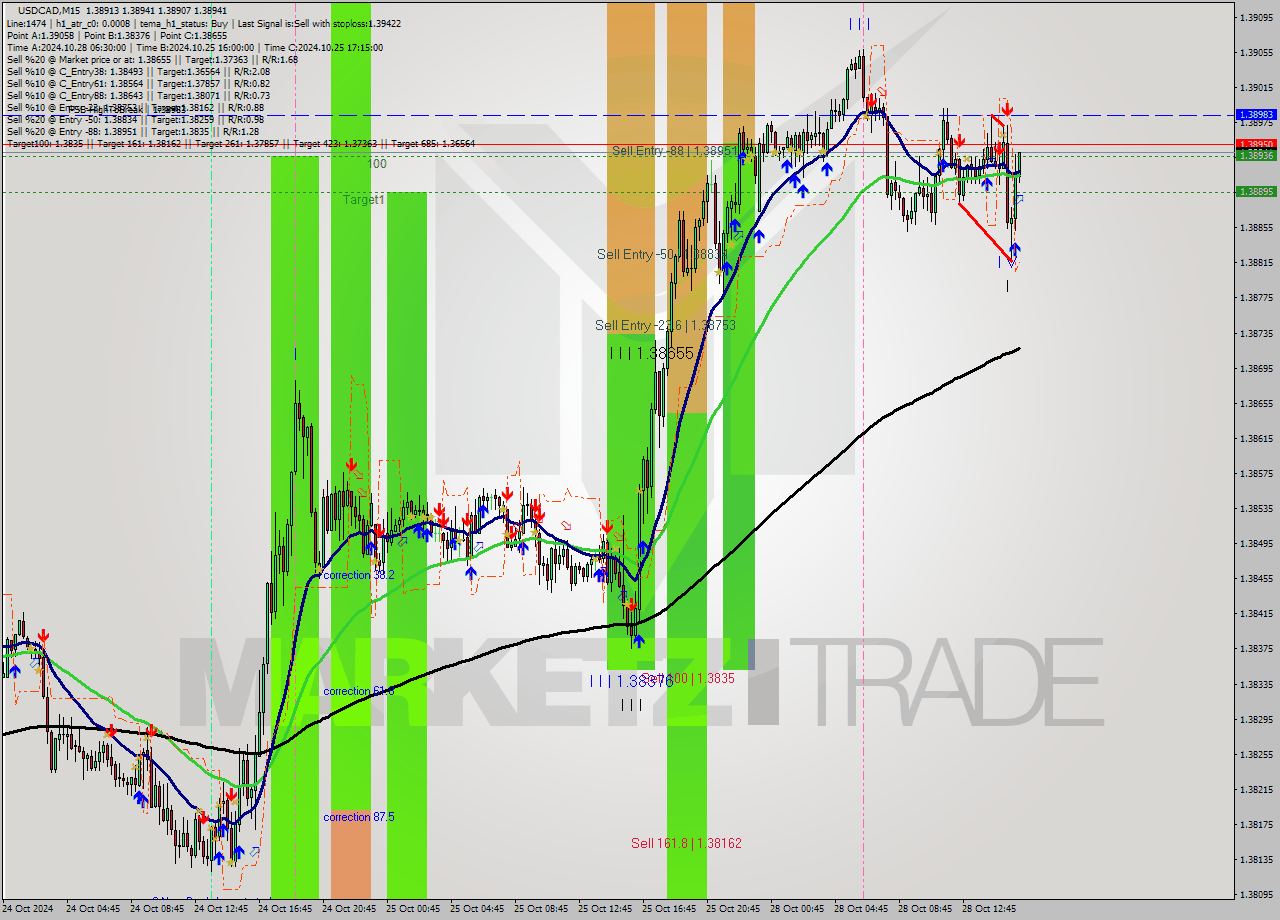Click the 1.38575 price scale value
Image resolution: width=1280 pixels, height=920 pixels.
tap(1256, 473)
